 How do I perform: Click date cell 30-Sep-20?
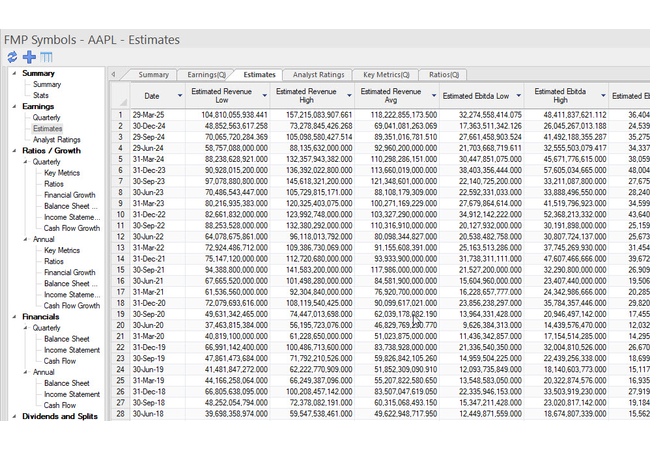pyautogui.click(x=158, y=314)
